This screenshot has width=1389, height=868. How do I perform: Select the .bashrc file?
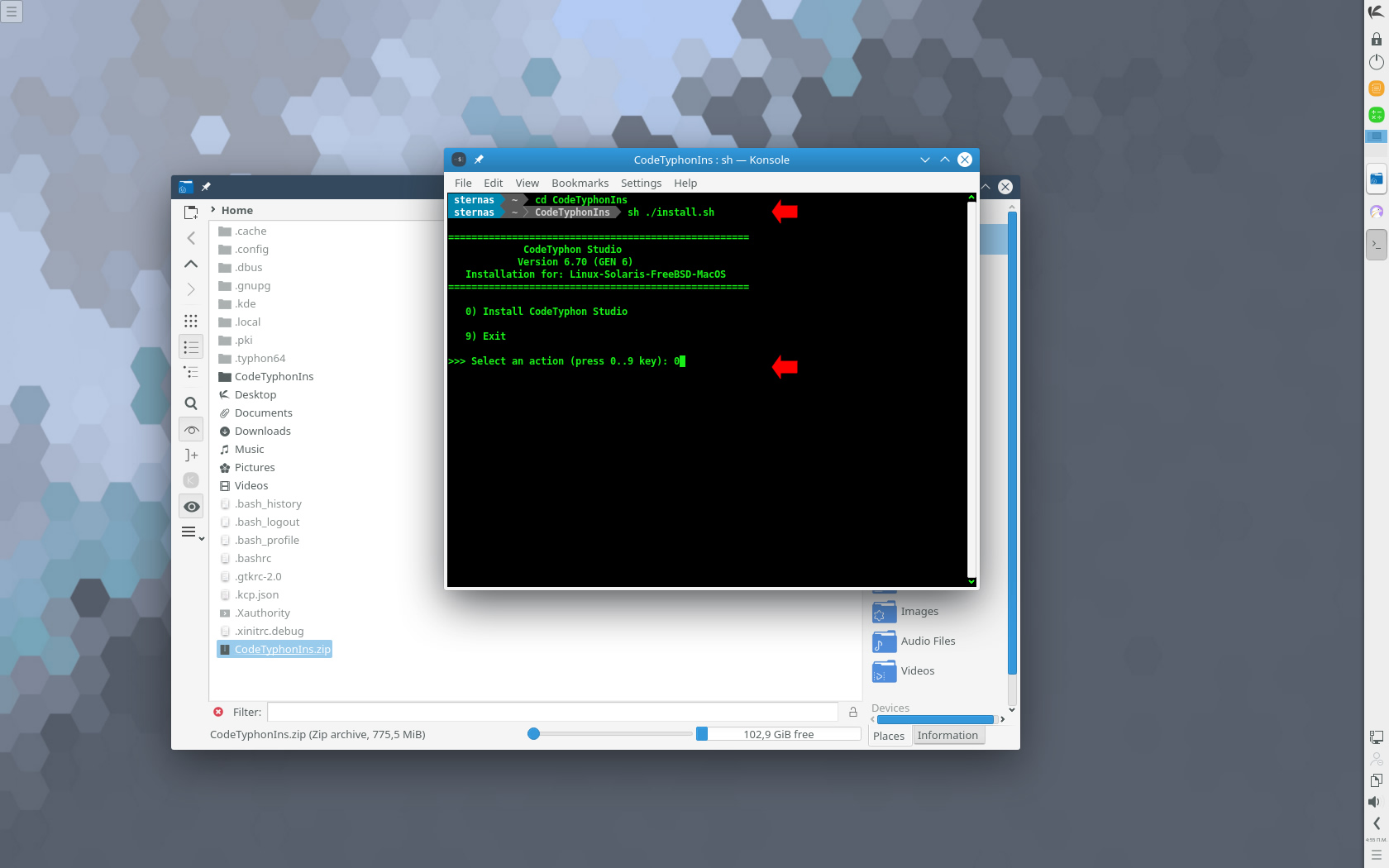[244, 559]
